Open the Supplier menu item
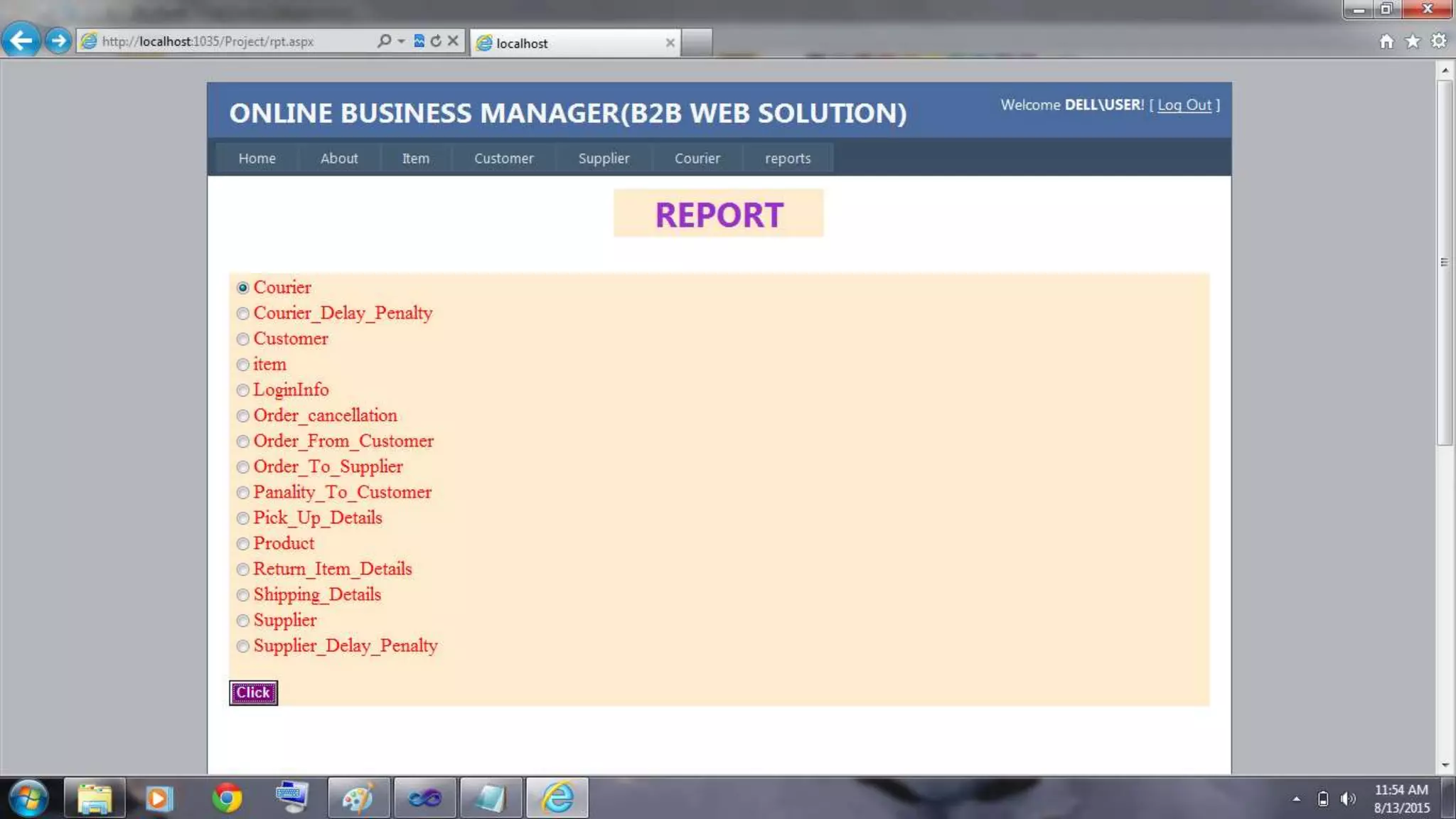The image size is (1456, 819). (x=604, y=159)
